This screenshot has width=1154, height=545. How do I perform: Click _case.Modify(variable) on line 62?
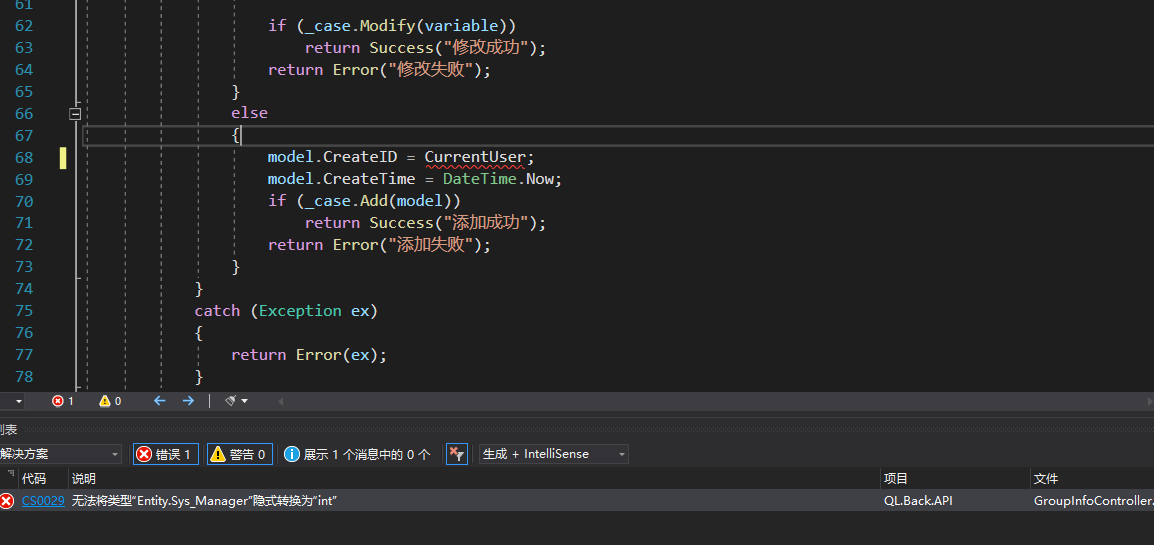[x=406, y=26]
